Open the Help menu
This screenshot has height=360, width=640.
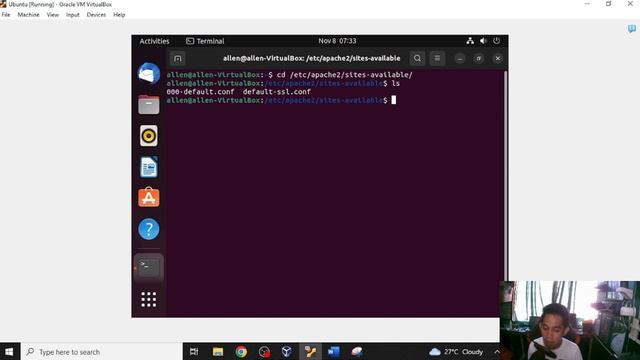[x=119, y=15]
